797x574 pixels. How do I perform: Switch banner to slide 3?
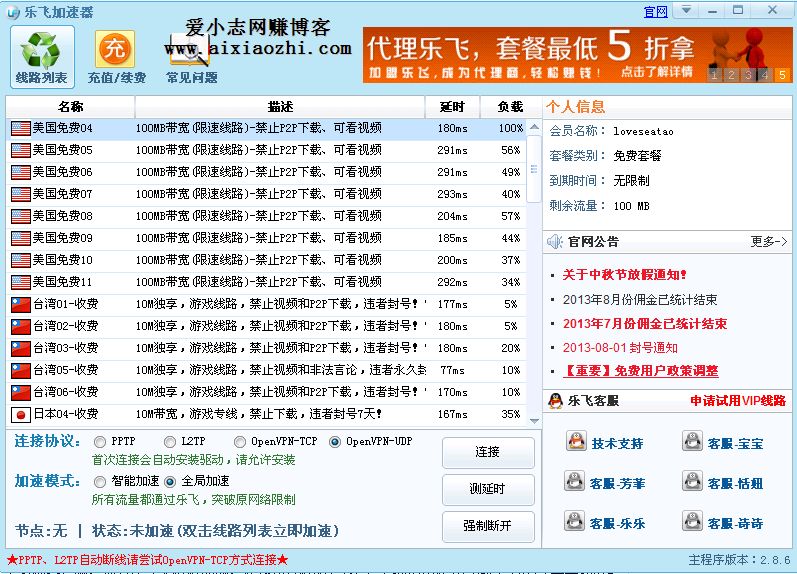point(748,75)
